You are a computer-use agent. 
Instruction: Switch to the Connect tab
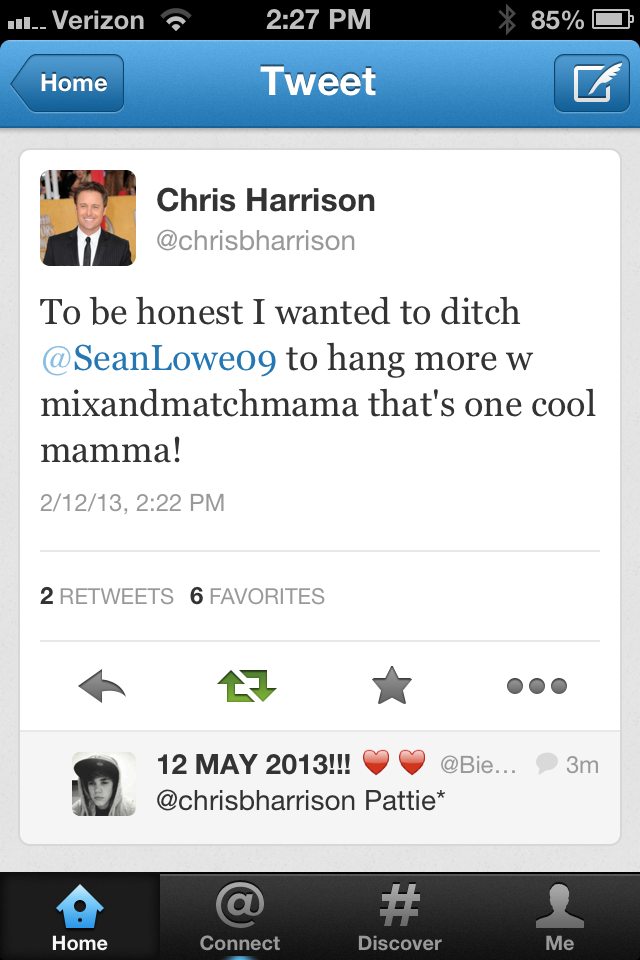click(239, 917)
